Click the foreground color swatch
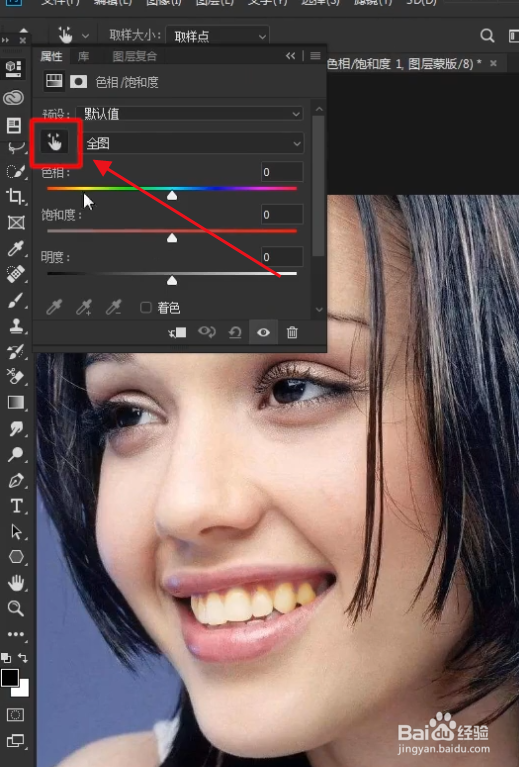The height and width of the screenshot is (767, 519). (9, 677)
